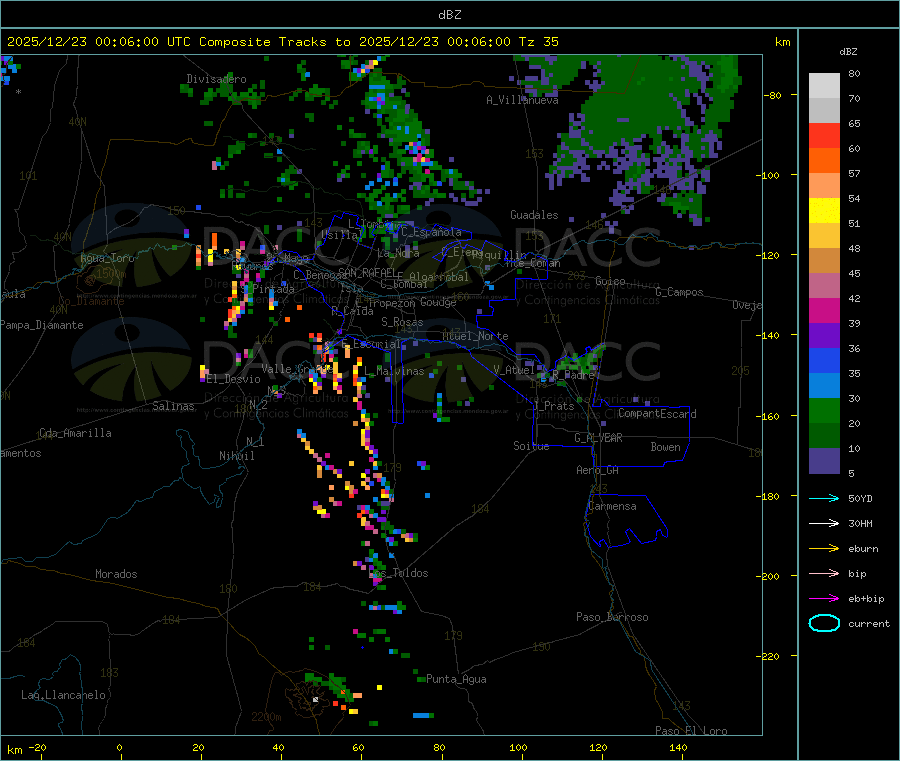Click the Cda_Amarilla location label
The width and height of the screenshot is (900, 761).
76,433
